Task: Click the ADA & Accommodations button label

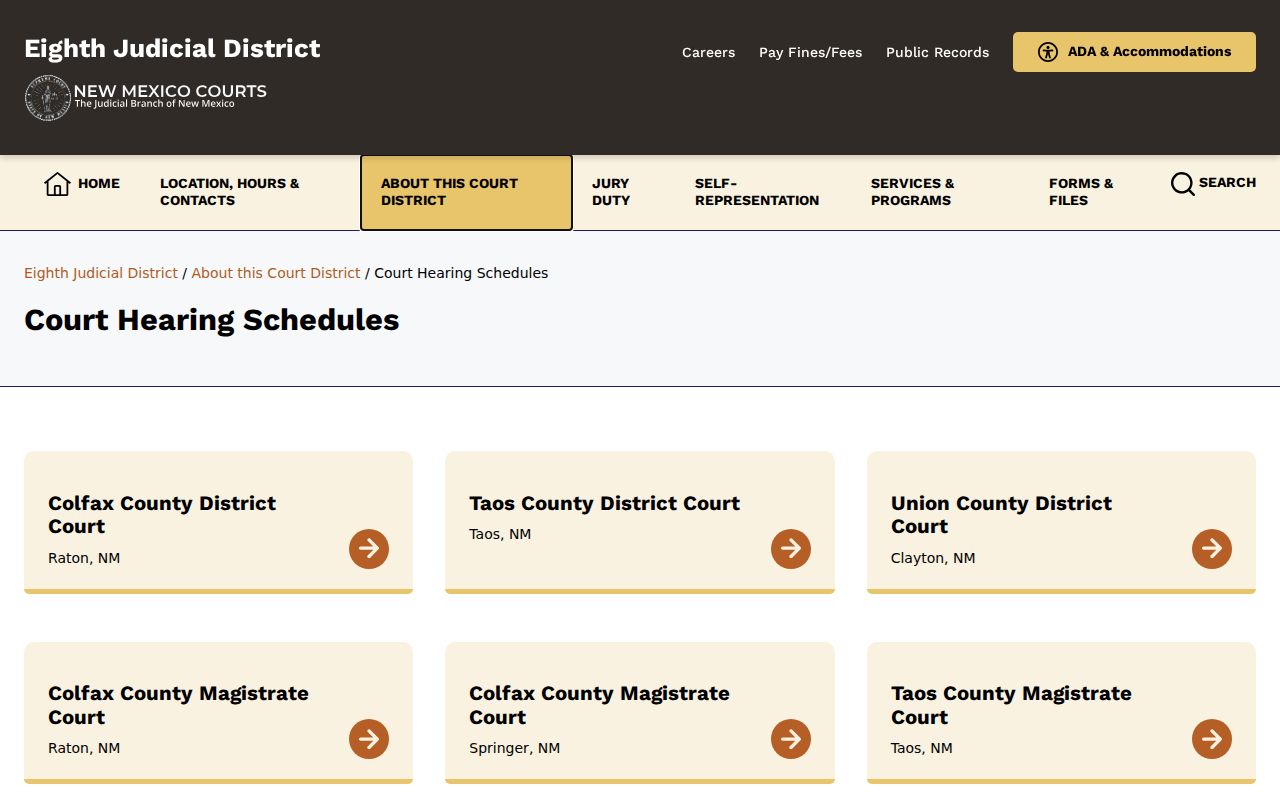Action: tap(1149, 52)
